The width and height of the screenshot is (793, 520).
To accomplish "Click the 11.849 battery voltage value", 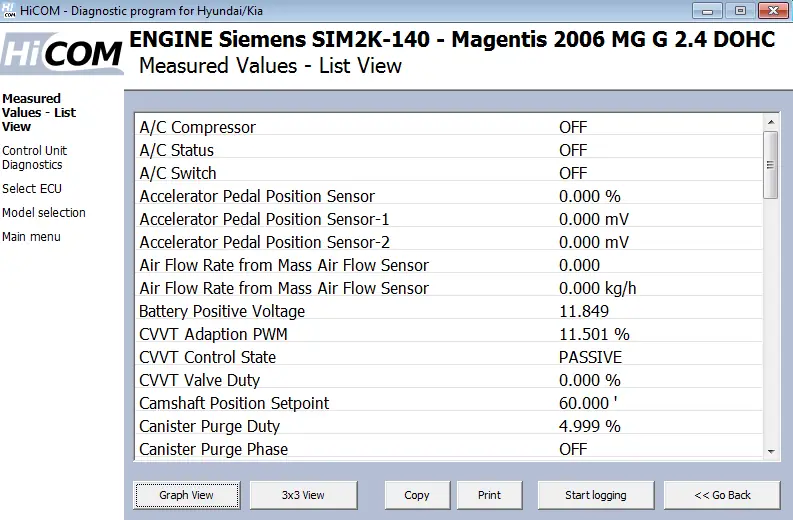I will point(584,311).
